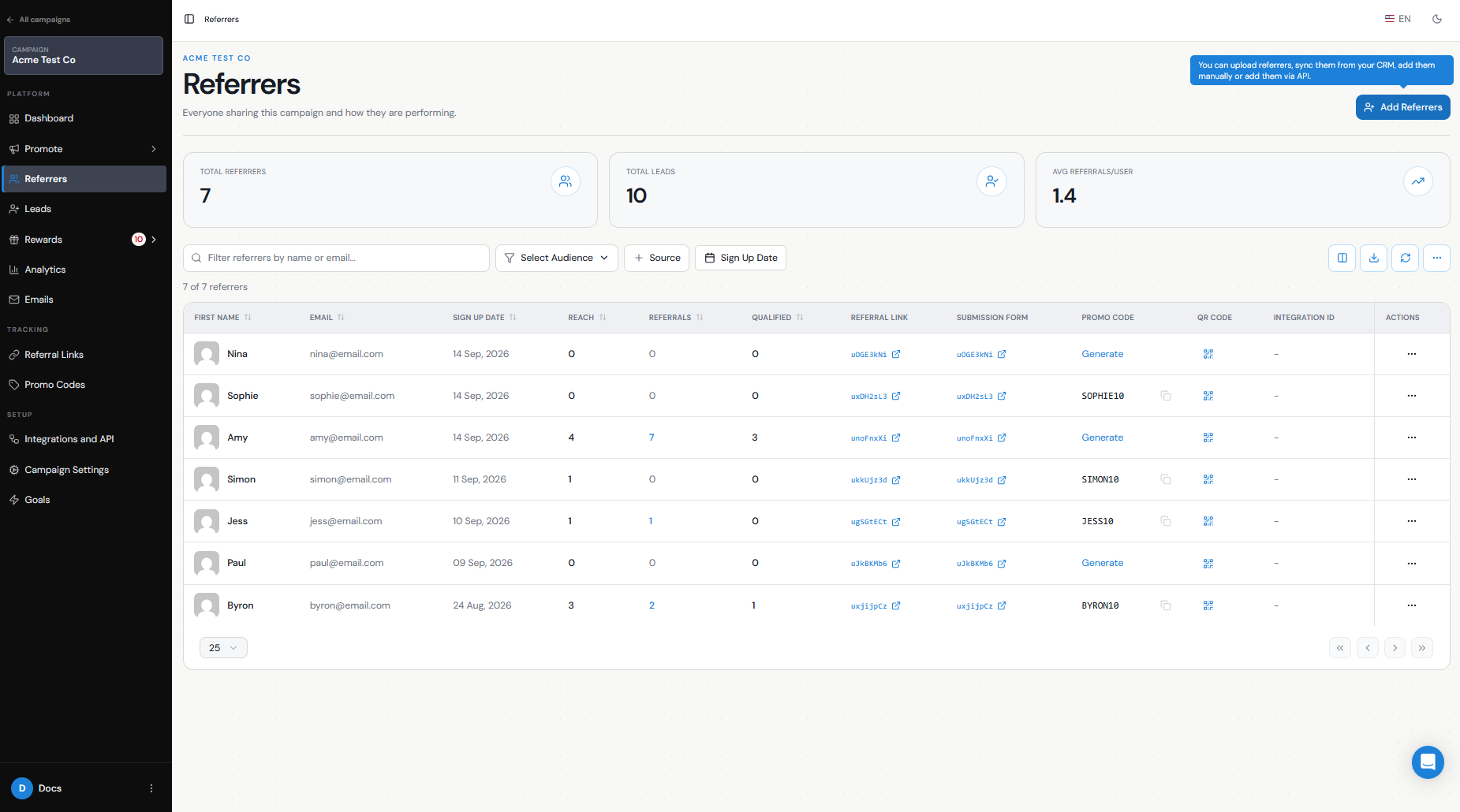Click Byron's avatar thumbnail

207,605
